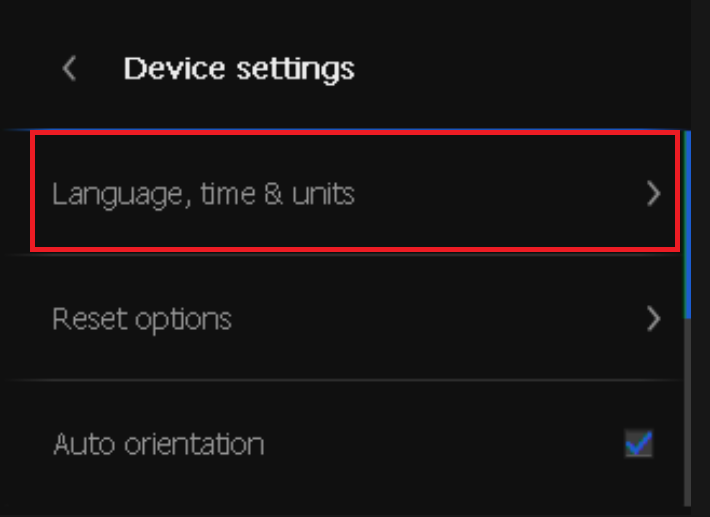Click the Auto orientation row
Screen dimensions: 710x517
click(340, 443)
